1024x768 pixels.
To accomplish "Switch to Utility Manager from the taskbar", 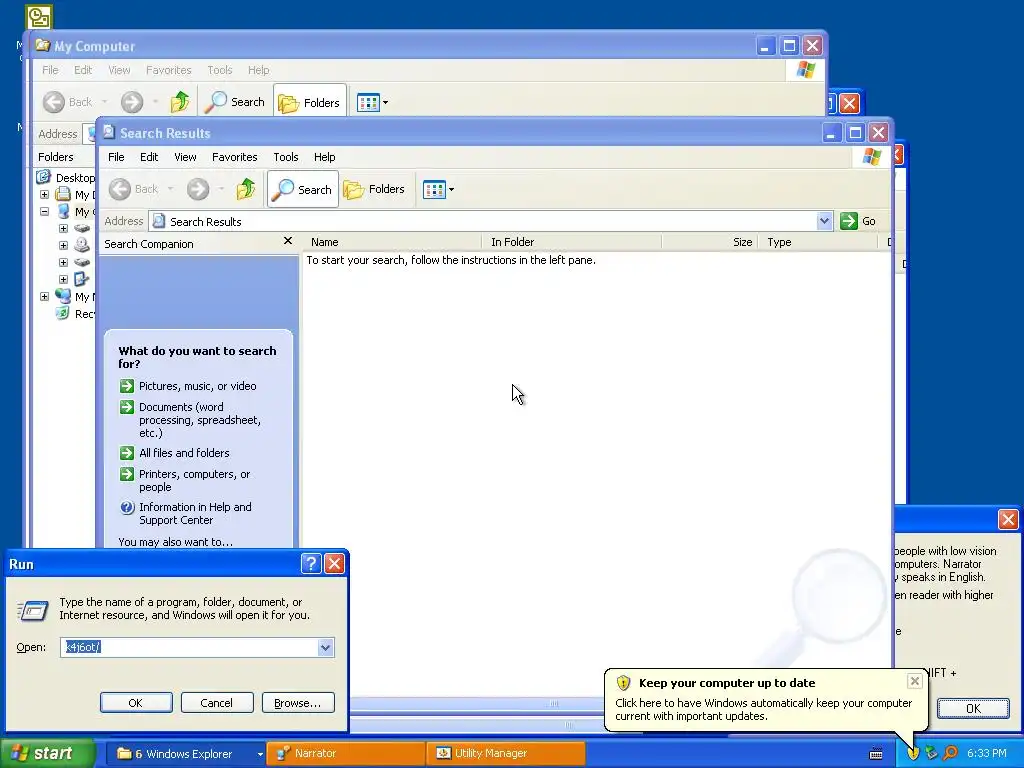I will 505,754.
